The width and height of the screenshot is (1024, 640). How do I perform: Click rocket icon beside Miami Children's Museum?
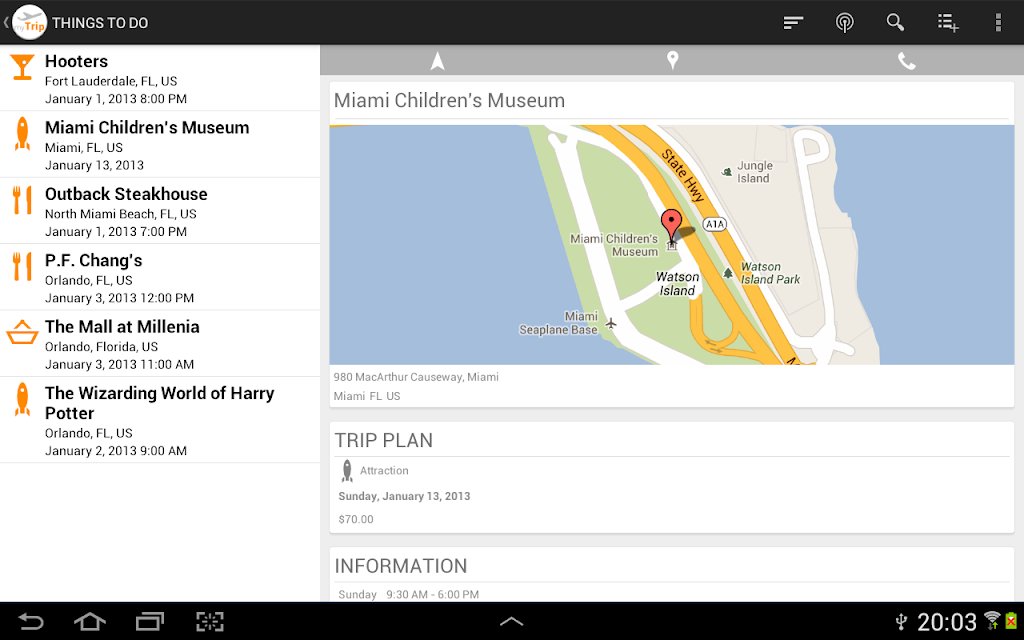pyautogui.click(x=22, y=134)
